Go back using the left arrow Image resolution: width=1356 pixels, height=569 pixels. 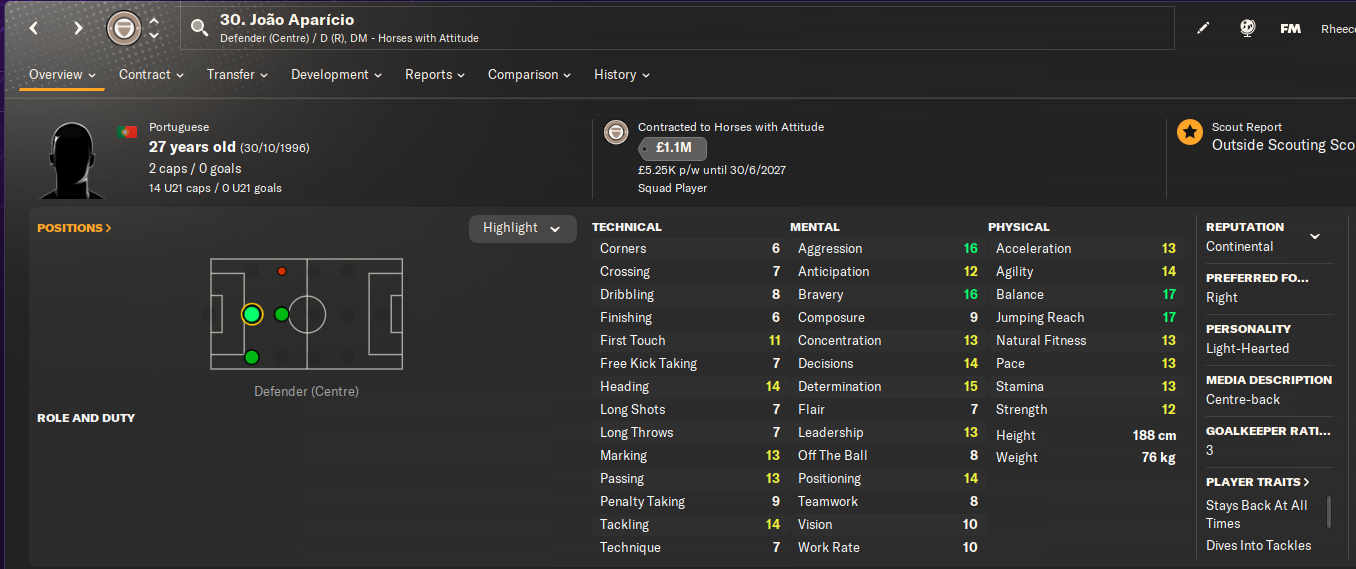(34, 28)
